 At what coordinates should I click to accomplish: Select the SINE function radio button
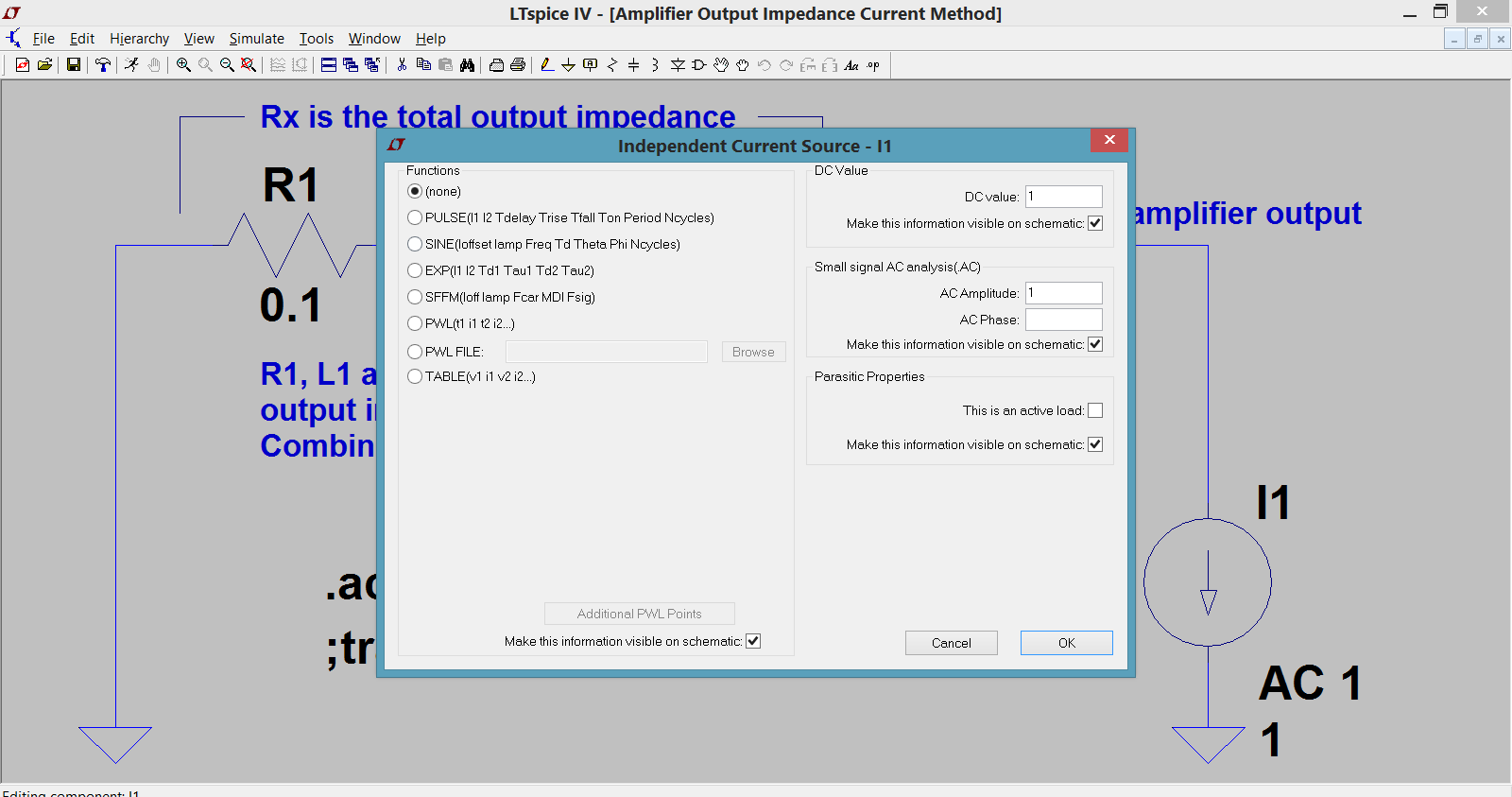[x=415, y=244]
